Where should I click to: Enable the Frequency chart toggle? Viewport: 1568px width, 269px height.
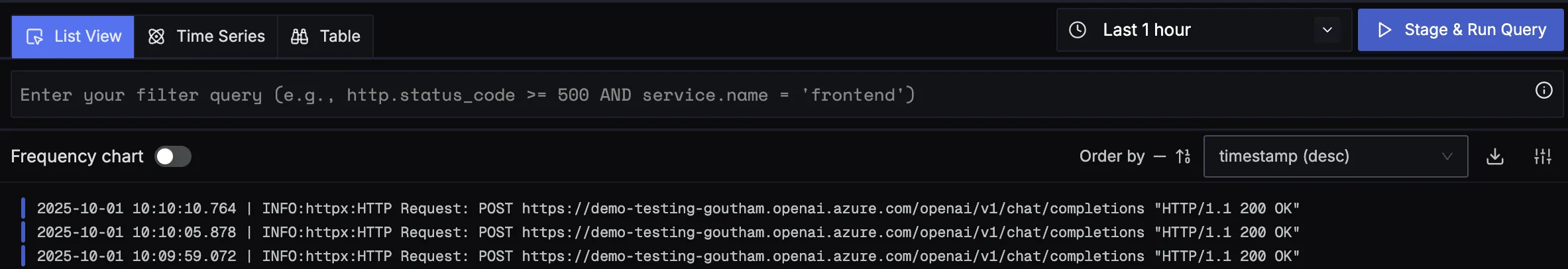pyautogui.click(x=173, y=156)
